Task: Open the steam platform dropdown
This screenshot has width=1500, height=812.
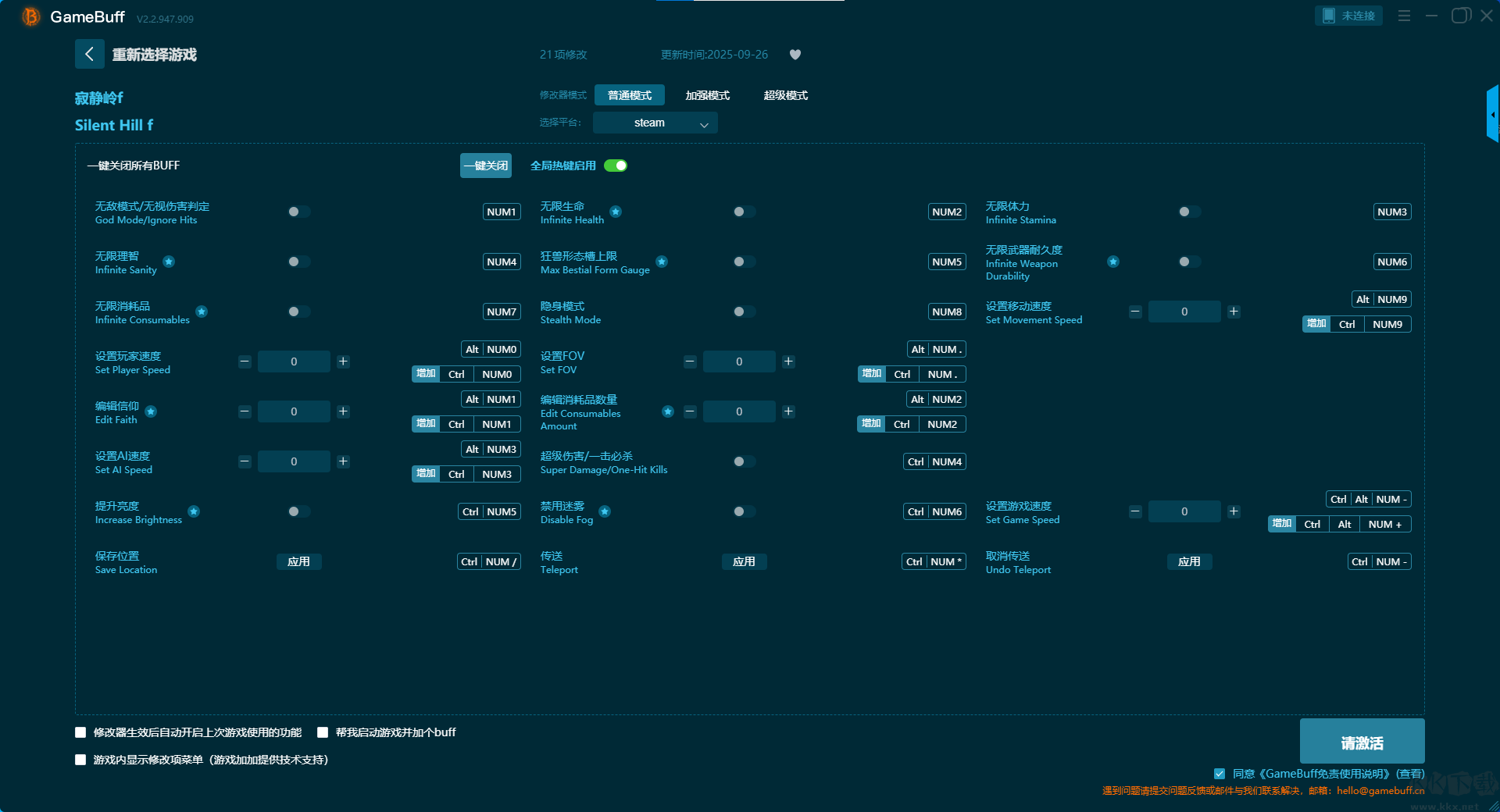Action: [655, 123]
